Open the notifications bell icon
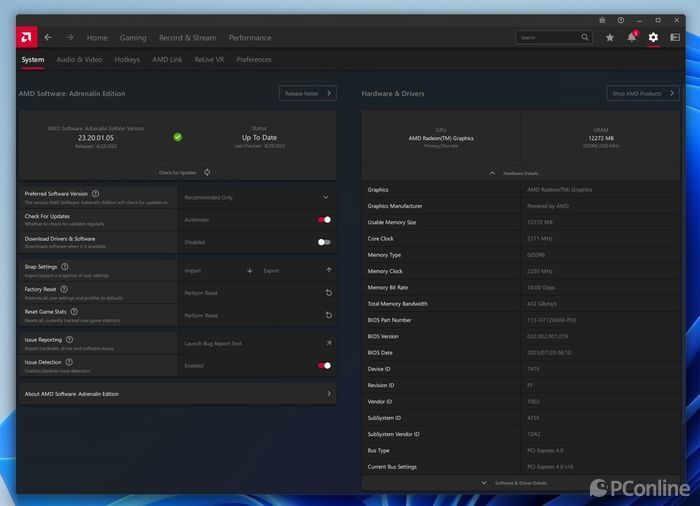This screenshot has width=700, height=506. tap(631, 38)
